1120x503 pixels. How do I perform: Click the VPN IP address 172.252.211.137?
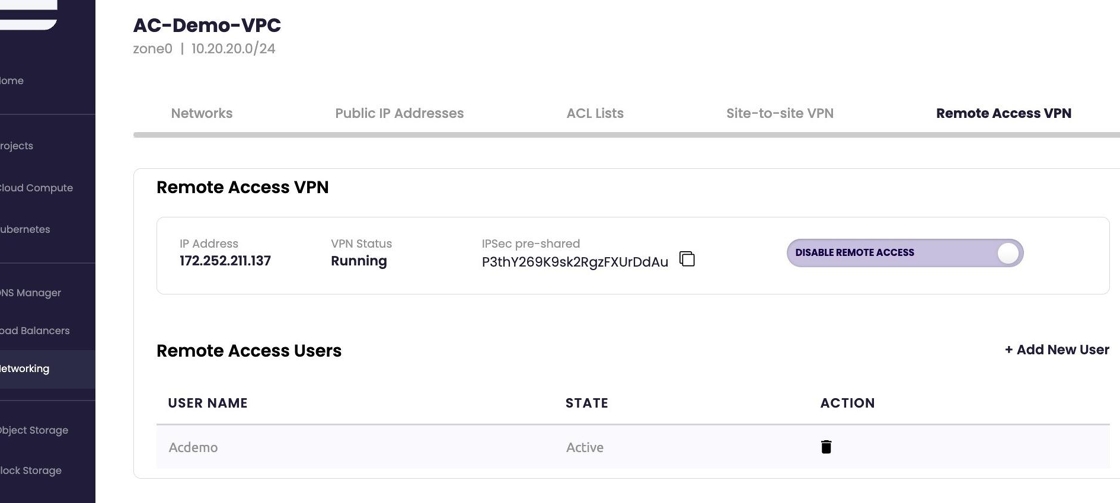(225, 261)
